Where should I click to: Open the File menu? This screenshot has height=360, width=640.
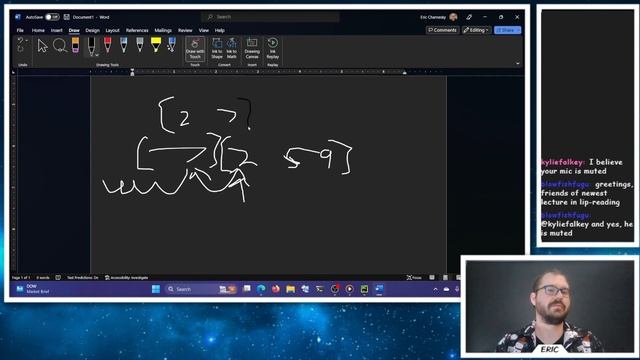20,30
